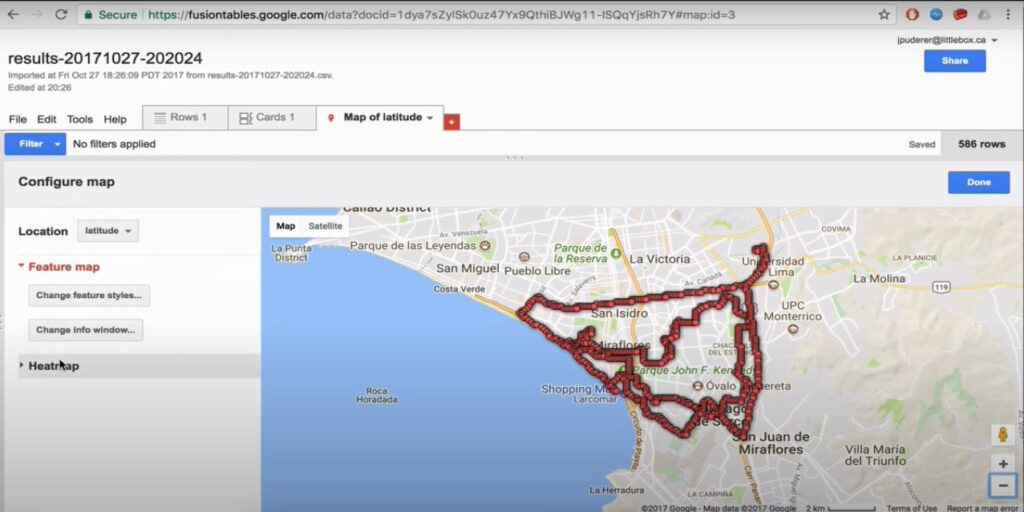The height and width of the screenshot is (512, 1024).
Task: Open the Tools menu
Action: coord(80,119)
